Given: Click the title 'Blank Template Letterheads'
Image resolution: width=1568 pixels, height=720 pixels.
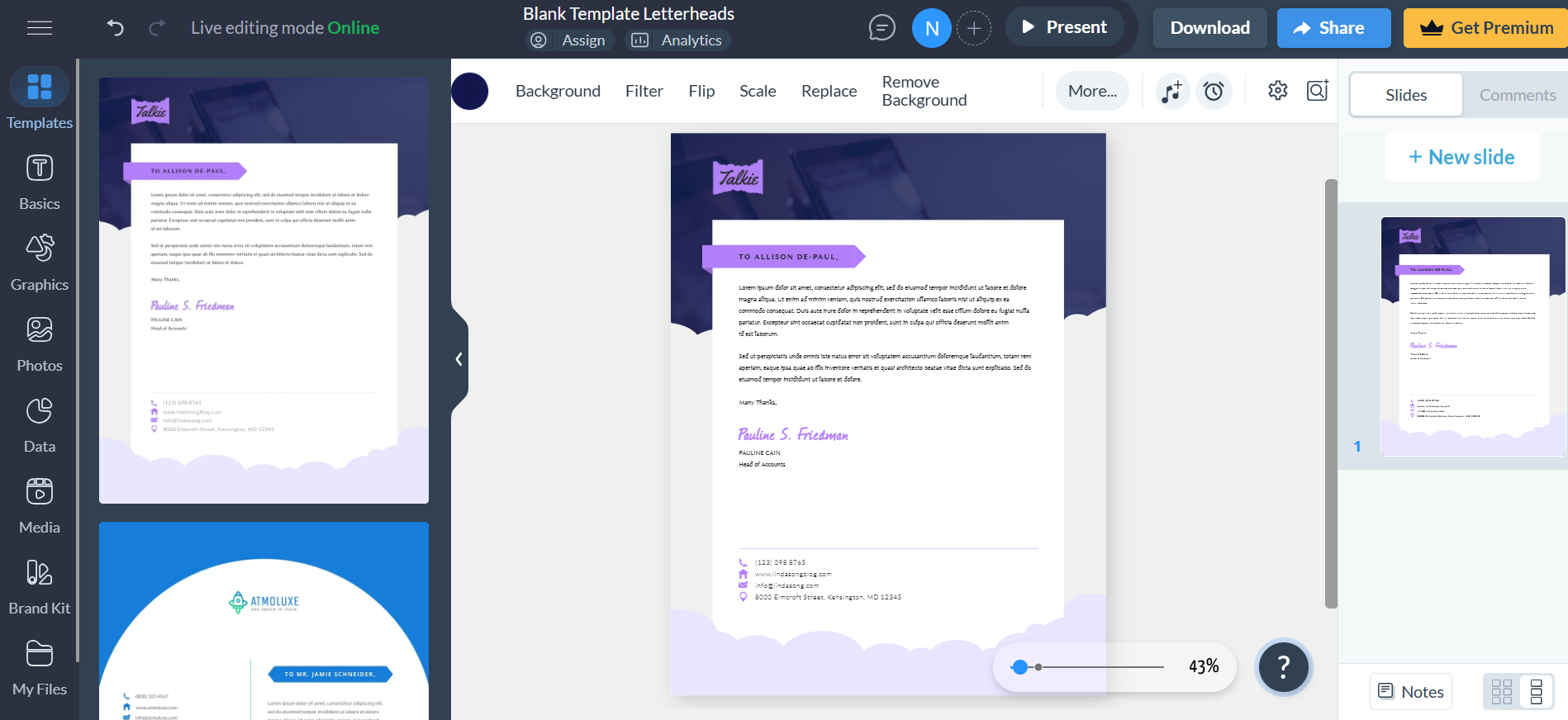Looking at the screenshot, I should (629, 14).
